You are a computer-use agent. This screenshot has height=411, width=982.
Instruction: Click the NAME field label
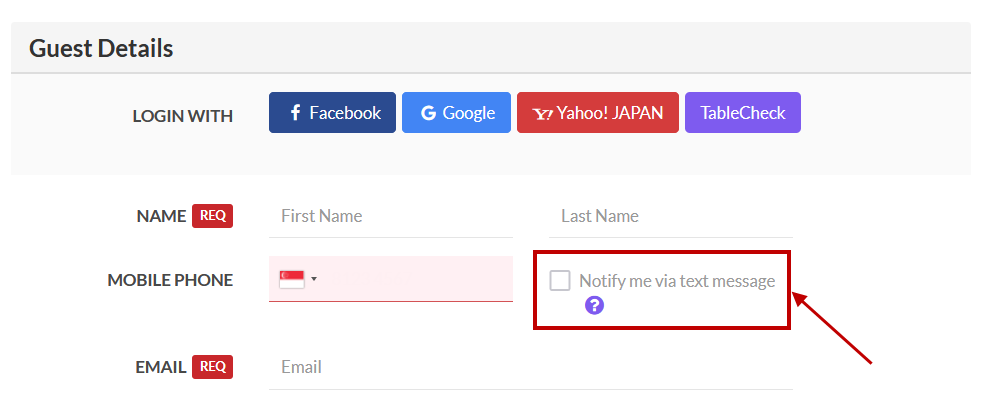(161, 216)
